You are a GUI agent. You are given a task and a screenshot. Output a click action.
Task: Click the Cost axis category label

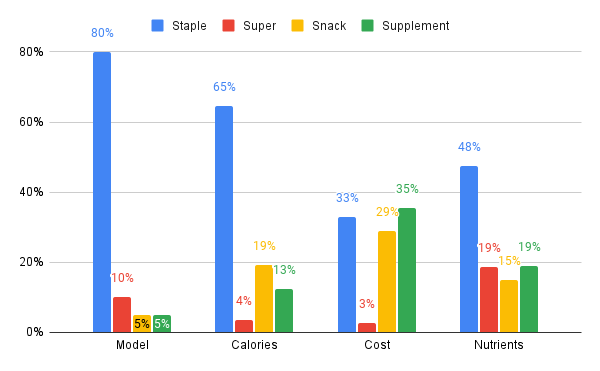point(377,345)
